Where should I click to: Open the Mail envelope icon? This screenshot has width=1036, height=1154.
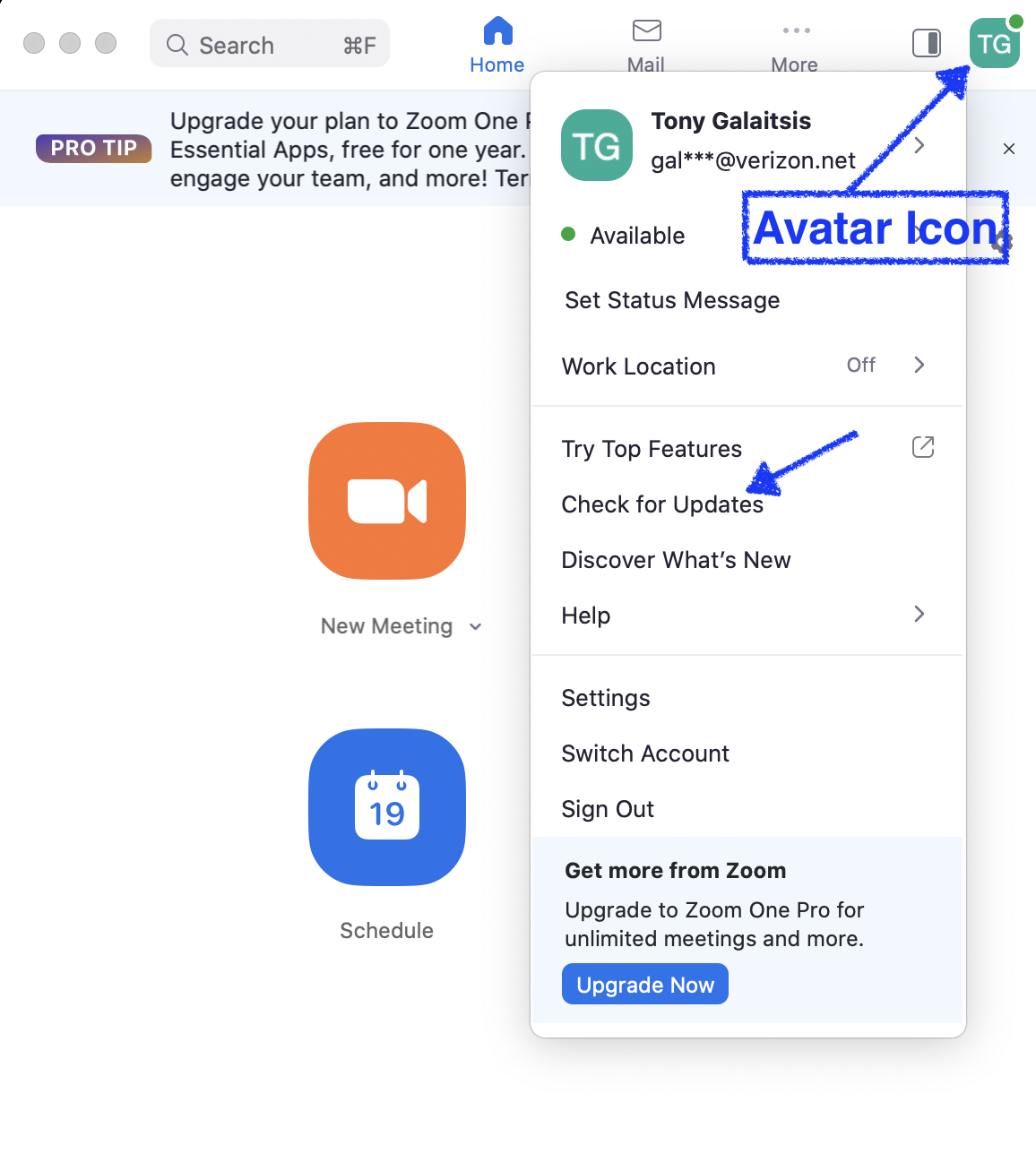tap(646, 30)
